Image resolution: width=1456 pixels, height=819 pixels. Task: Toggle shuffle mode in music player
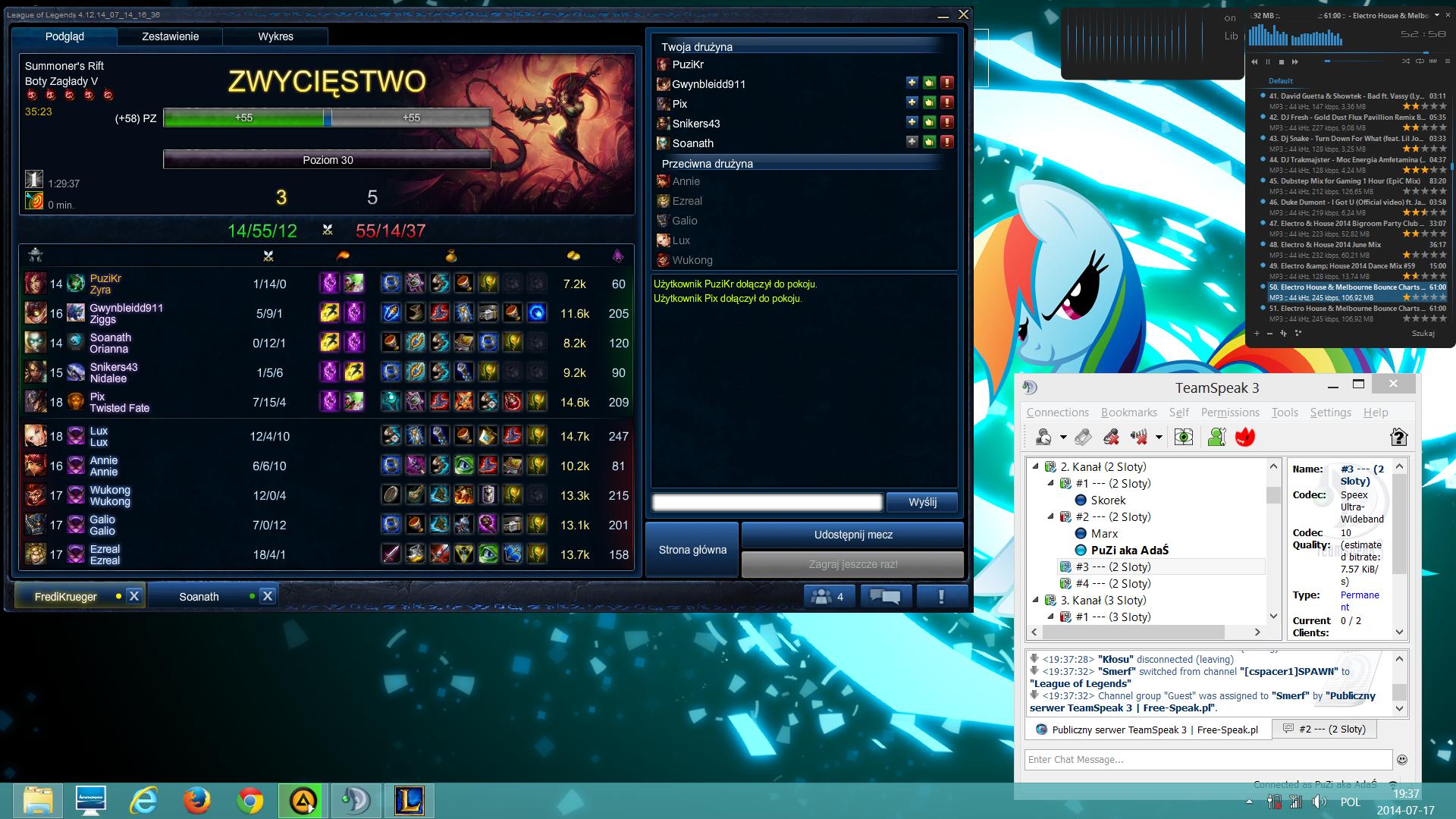pyautogui.click(x=1406, y=61)
